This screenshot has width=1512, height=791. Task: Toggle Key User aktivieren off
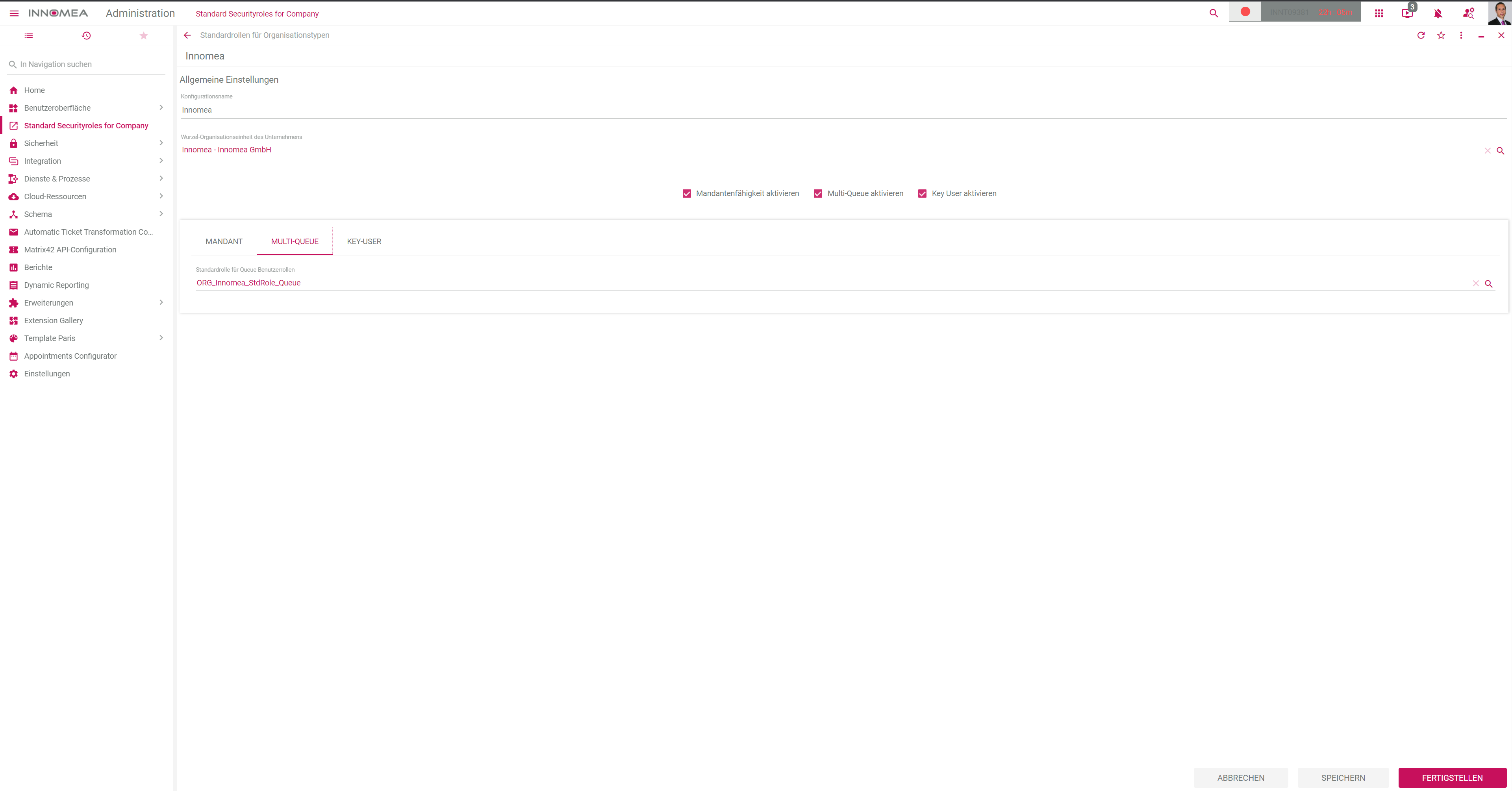922,193
